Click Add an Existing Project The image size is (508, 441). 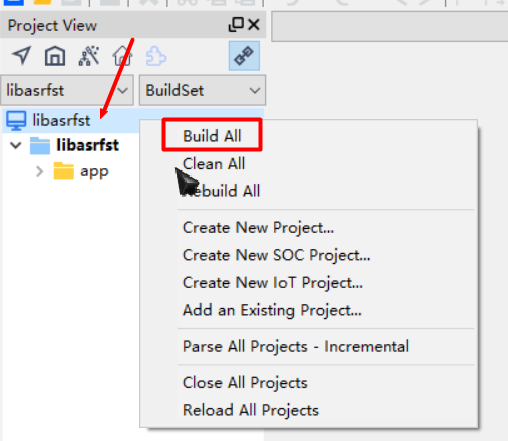pos(272,310)
